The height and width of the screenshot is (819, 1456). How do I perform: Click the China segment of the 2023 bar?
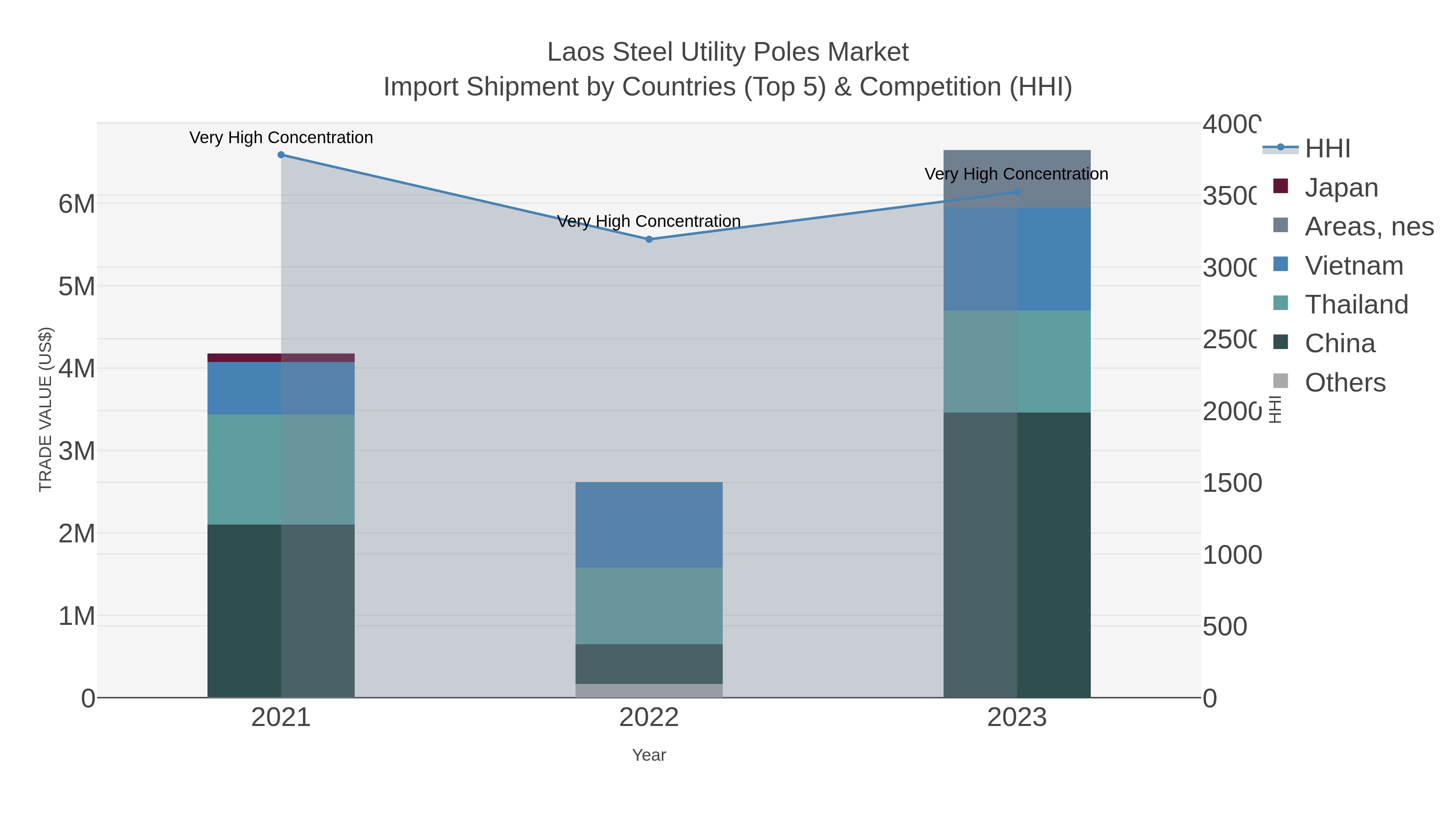coord(1017,555)
